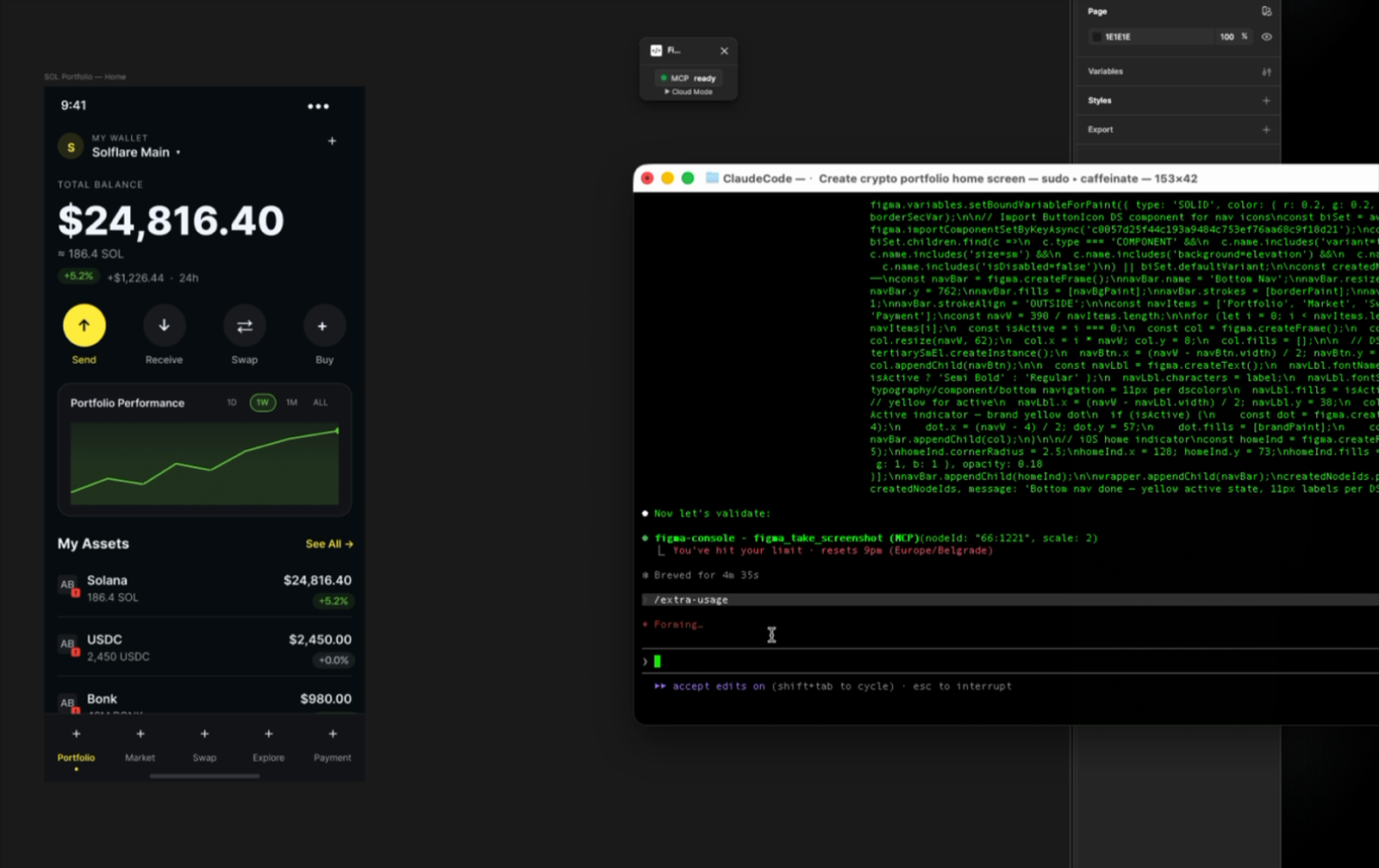Screen dimensions: 1379x868
Task: Open the Market tab in bottom nav
Action: click(x=140, y=746)
